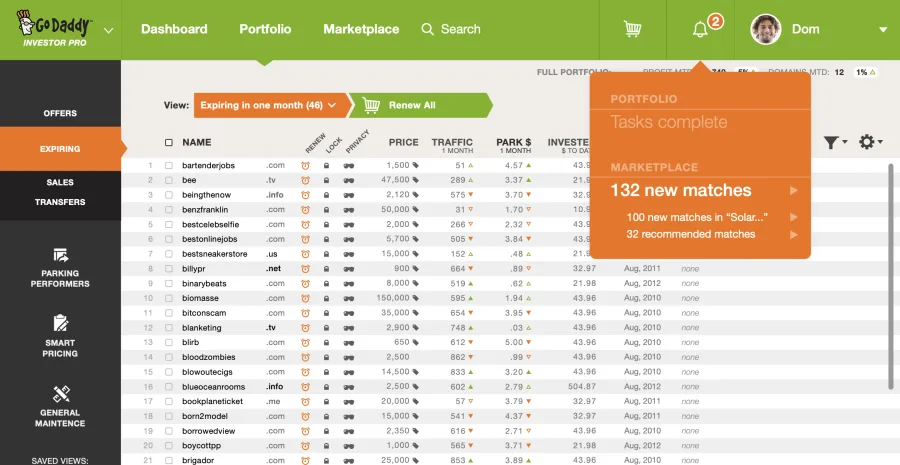Viewport: 900px width, 465px height.
Task: Click the bitconscam domain name
Action: pos(204,313)
